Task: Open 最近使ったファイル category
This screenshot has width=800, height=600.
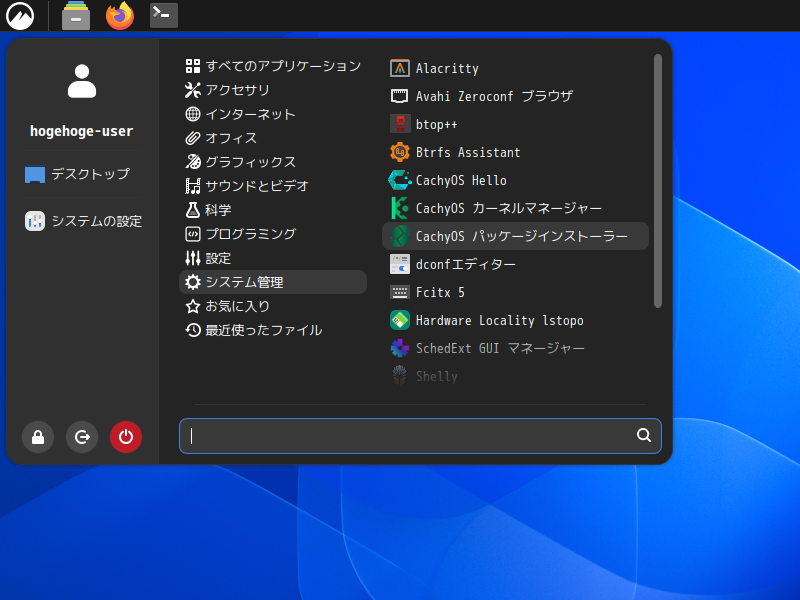Action: click(x=273, y=330)
